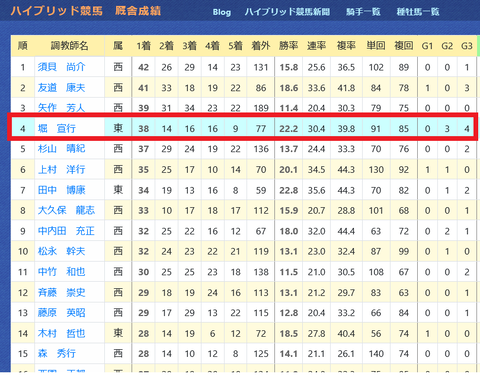480x380 pixels.
Task: Select 複率 value 33.2 in 藤原 英昭 row
Action: [346, 313]
